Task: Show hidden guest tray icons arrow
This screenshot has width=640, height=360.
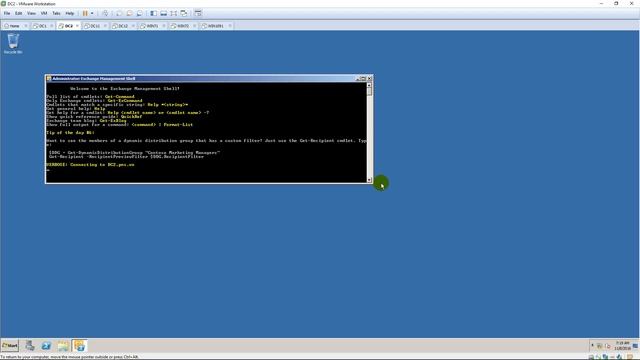Action: click(592, 346)
